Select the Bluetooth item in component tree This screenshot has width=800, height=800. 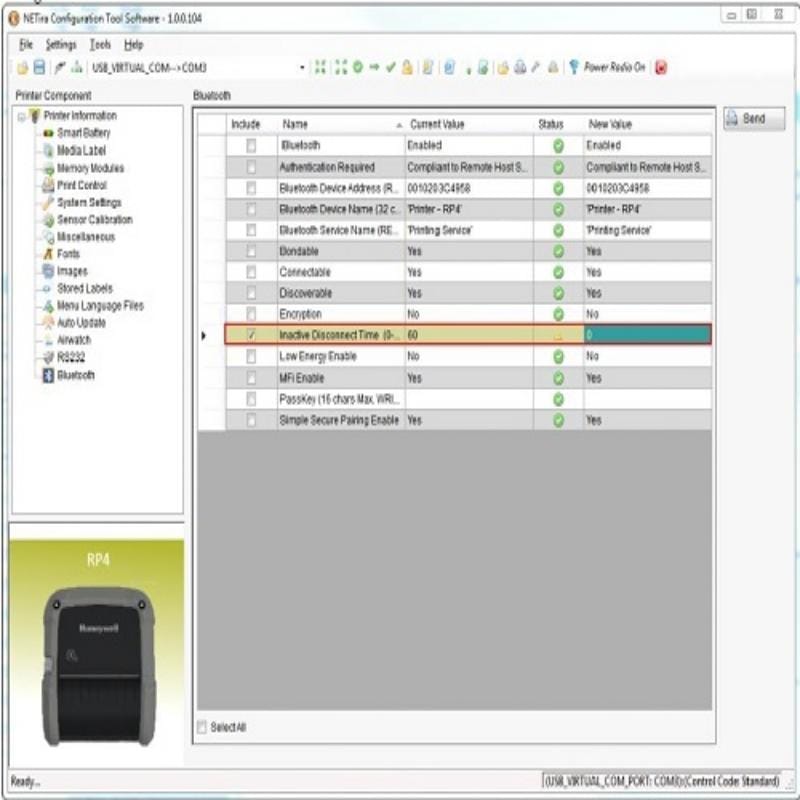click(75, 375)
